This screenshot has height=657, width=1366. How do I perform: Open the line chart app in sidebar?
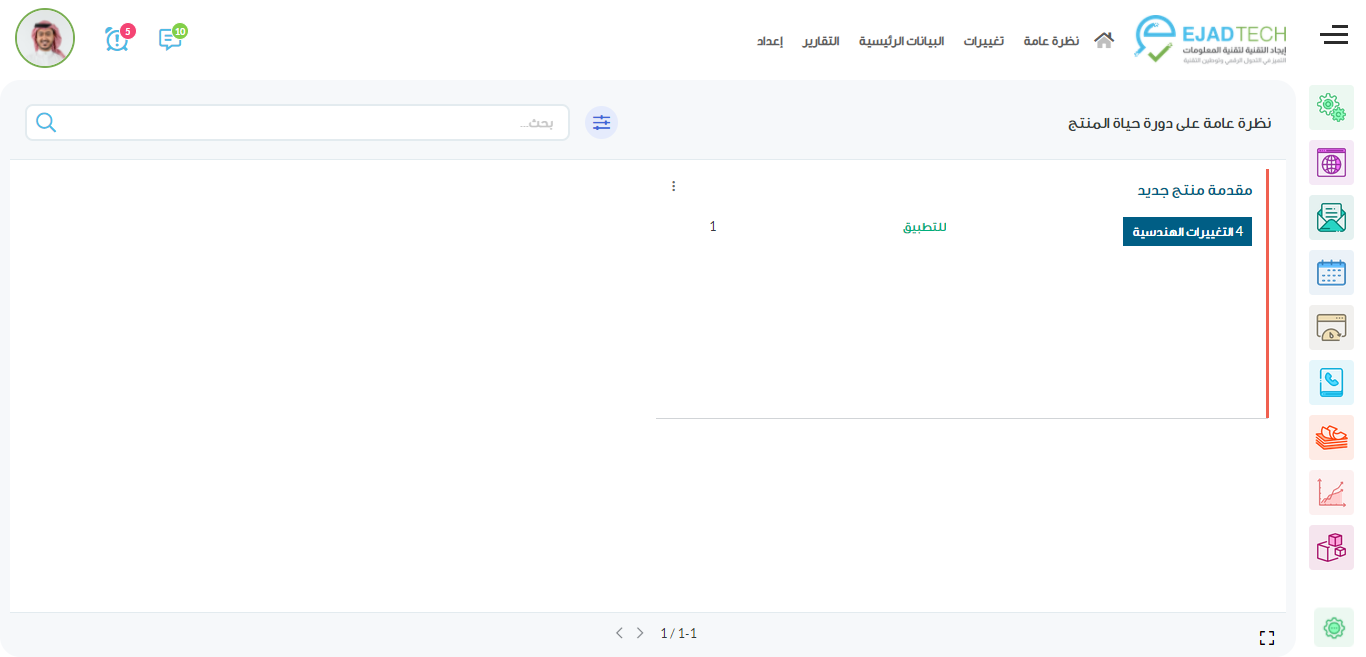pyautogui.click(x=1331, y=492)
